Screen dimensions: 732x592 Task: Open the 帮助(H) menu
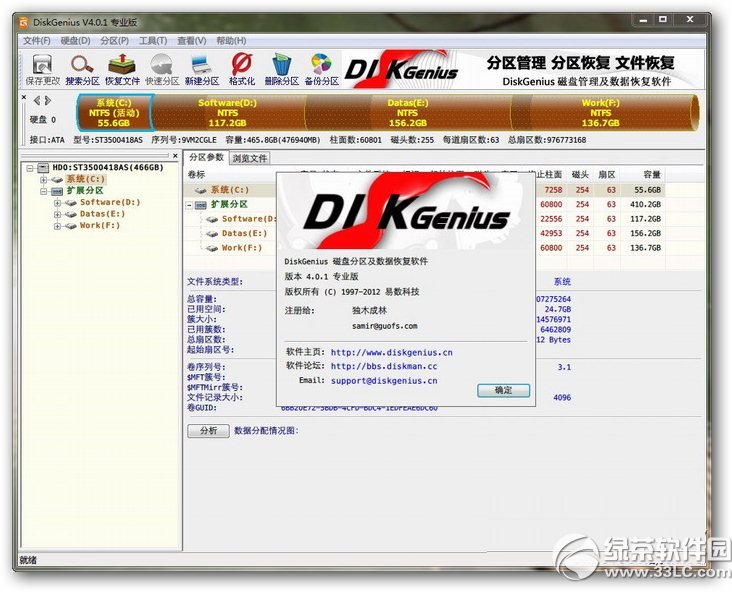coord(231,41)
